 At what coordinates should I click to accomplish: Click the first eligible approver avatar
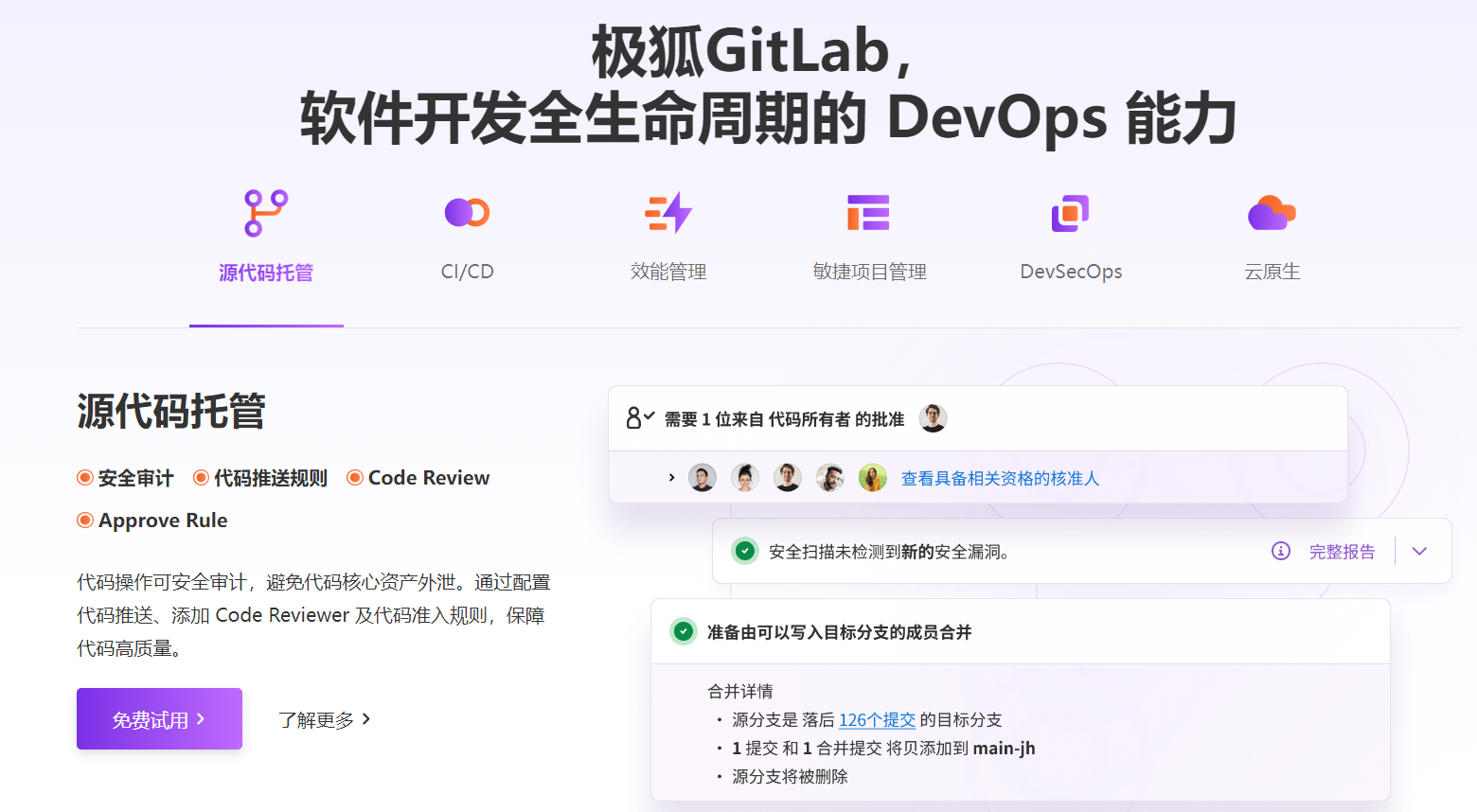tap(702, 478)
